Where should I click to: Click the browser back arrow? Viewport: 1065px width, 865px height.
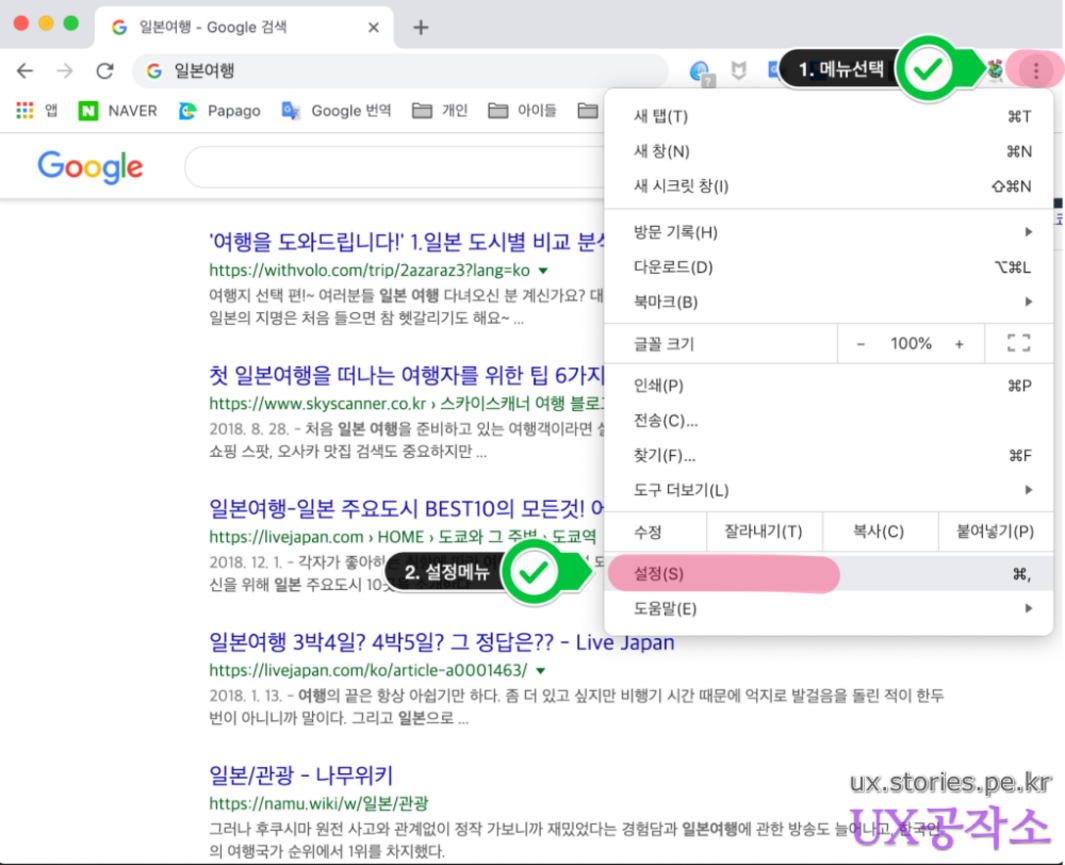(x=25, y=71)
